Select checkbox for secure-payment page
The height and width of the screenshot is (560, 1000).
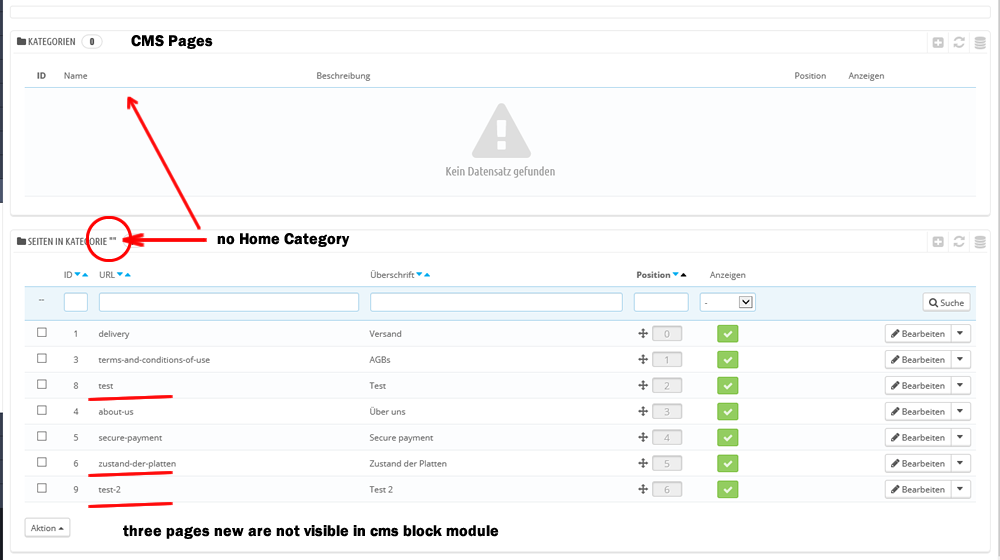point(42,436)
